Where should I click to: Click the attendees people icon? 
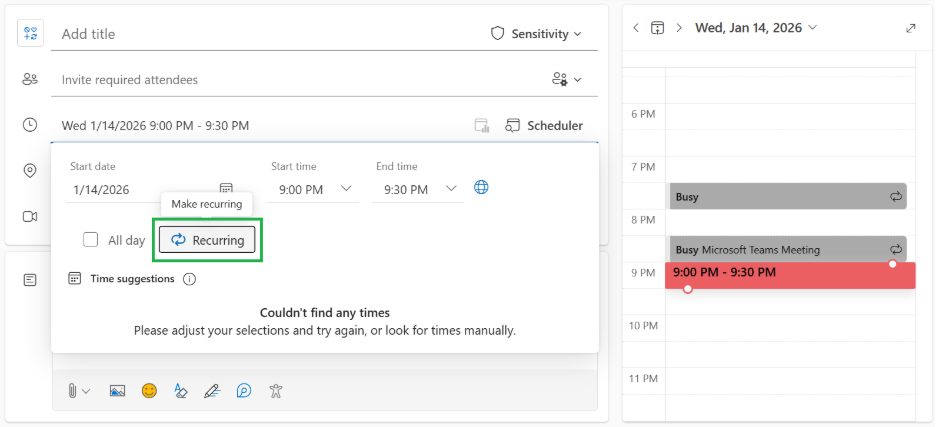click(30, 79)
